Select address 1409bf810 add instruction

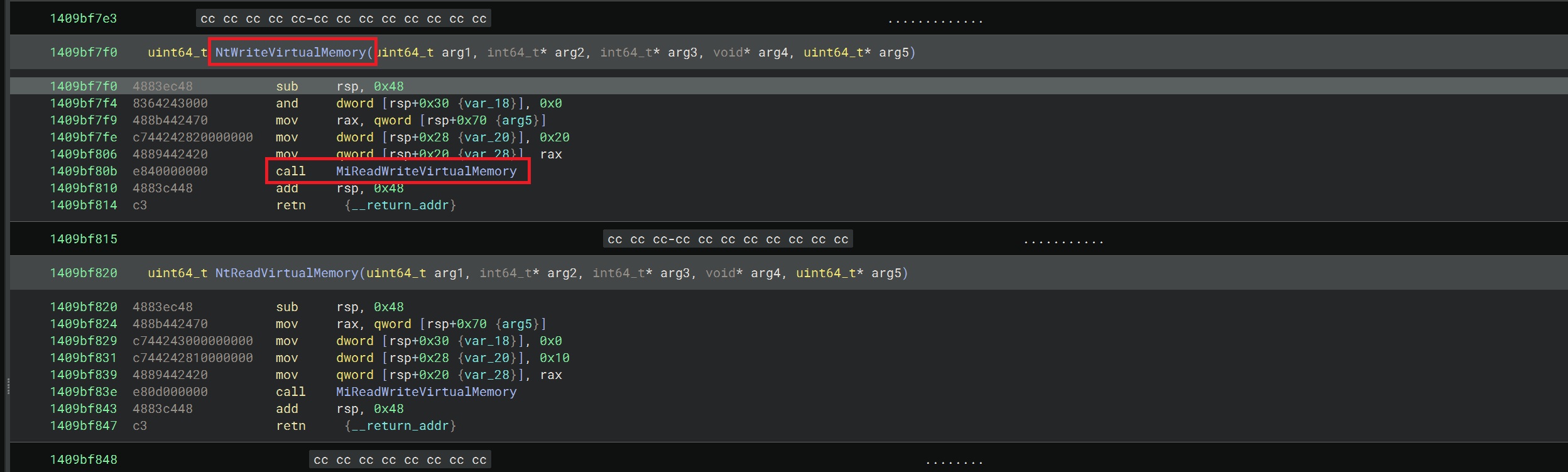point(84,188)
